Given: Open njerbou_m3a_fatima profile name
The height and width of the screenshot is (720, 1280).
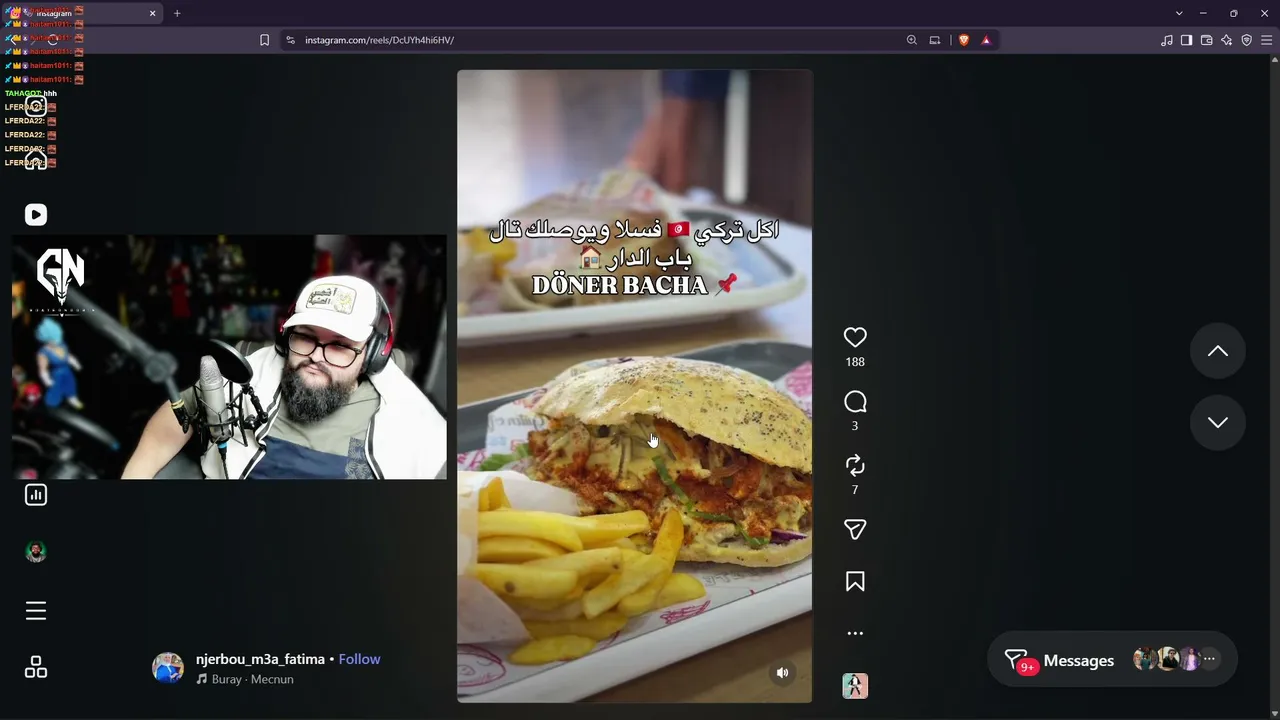Looking at the screenshot, I should (260, 659).
